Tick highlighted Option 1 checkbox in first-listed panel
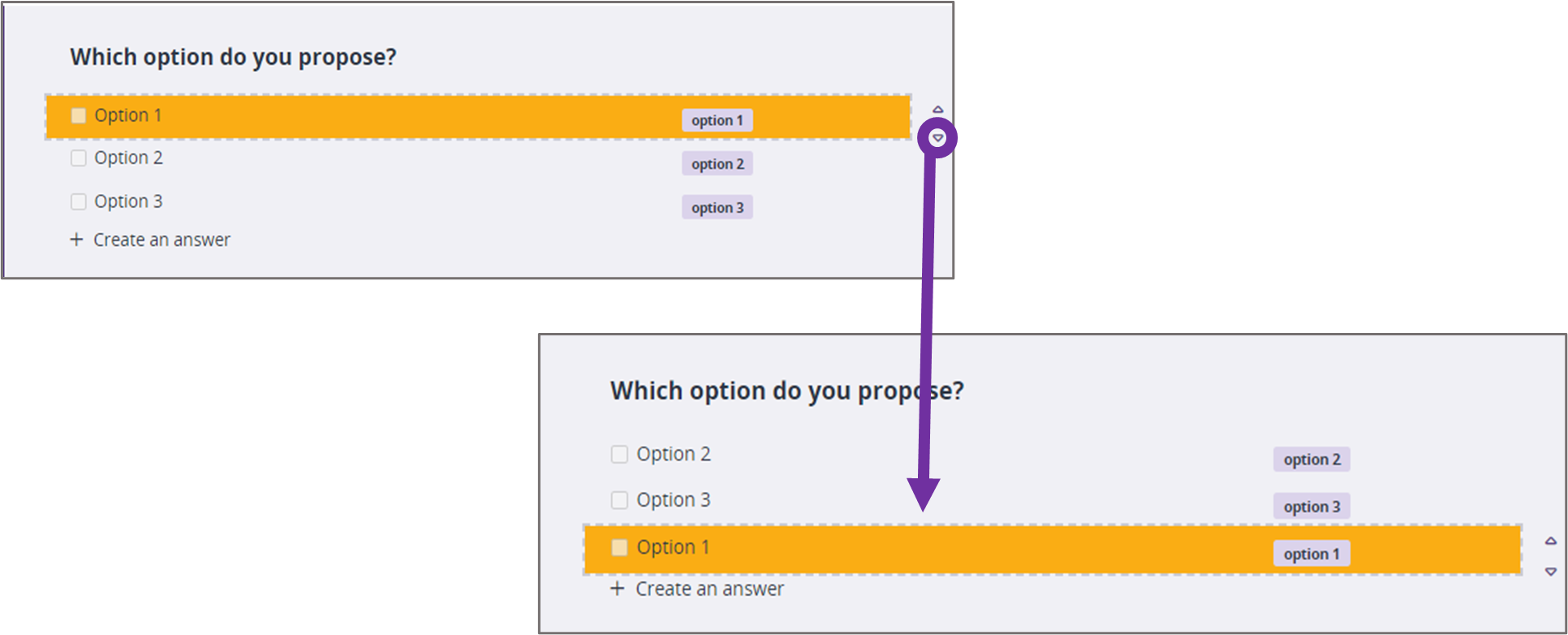 coord(79,115)
